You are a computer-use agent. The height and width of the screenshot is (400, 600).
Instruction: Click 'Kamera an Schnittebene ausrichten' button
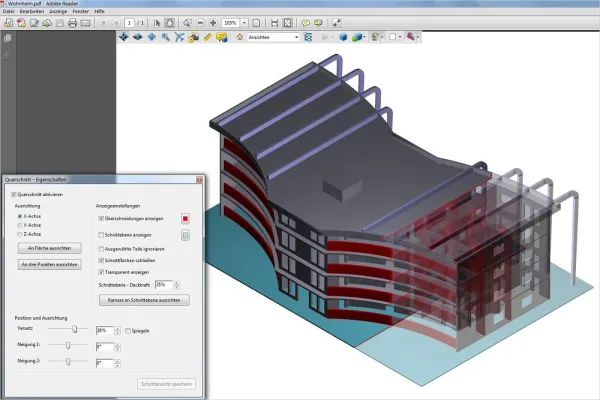[142, 299]
